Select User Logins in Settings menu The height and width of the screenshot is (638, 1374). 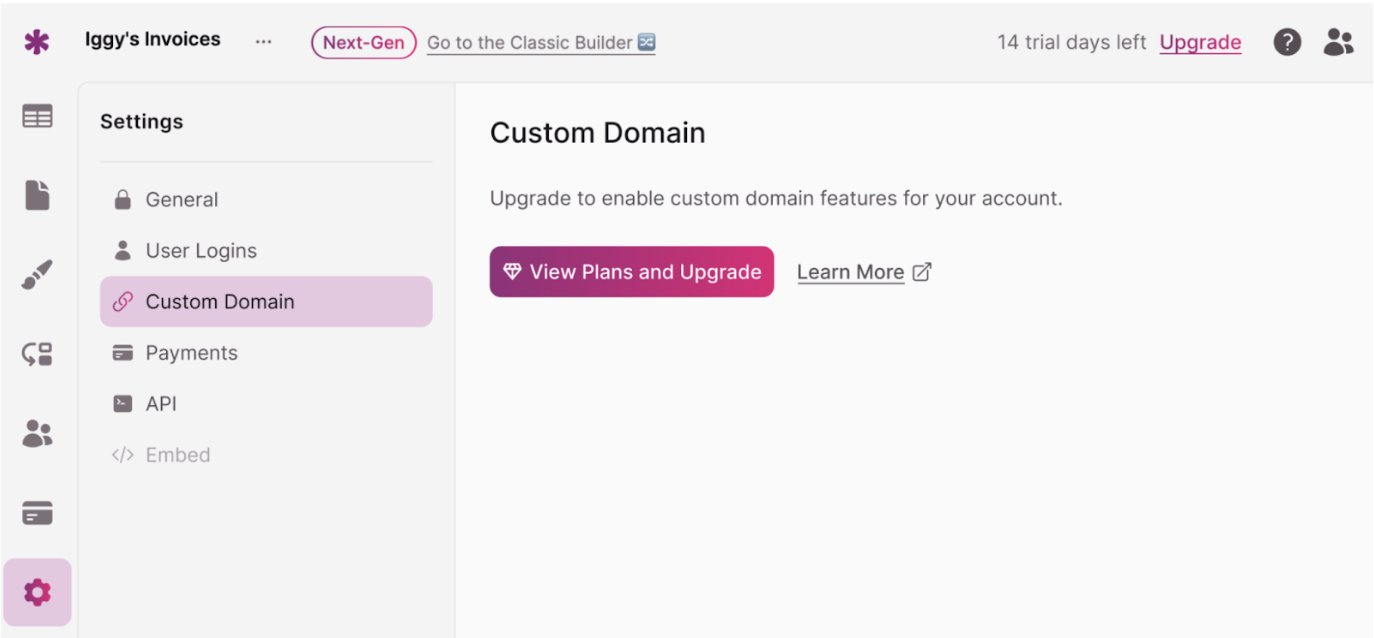click(x=200, y=251)
